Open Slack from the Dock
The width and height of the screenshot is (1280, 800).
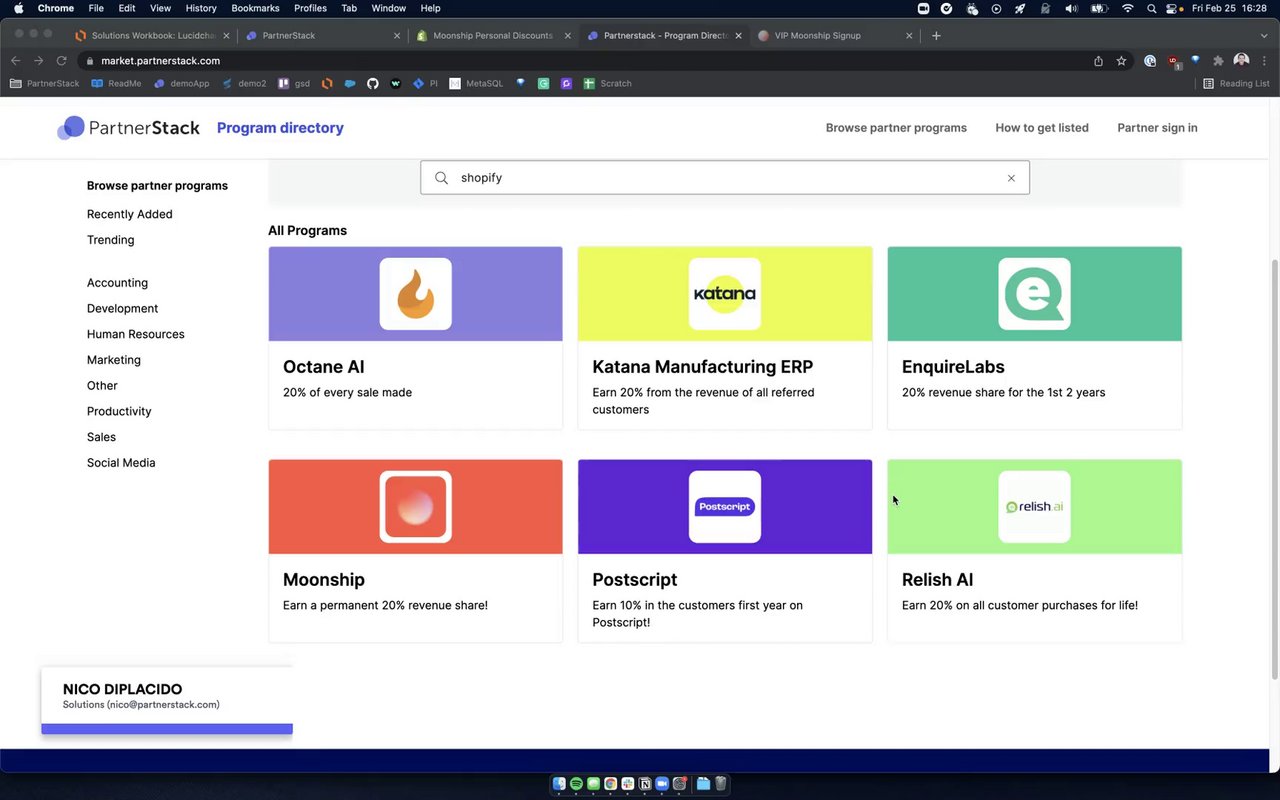point(627,784)
